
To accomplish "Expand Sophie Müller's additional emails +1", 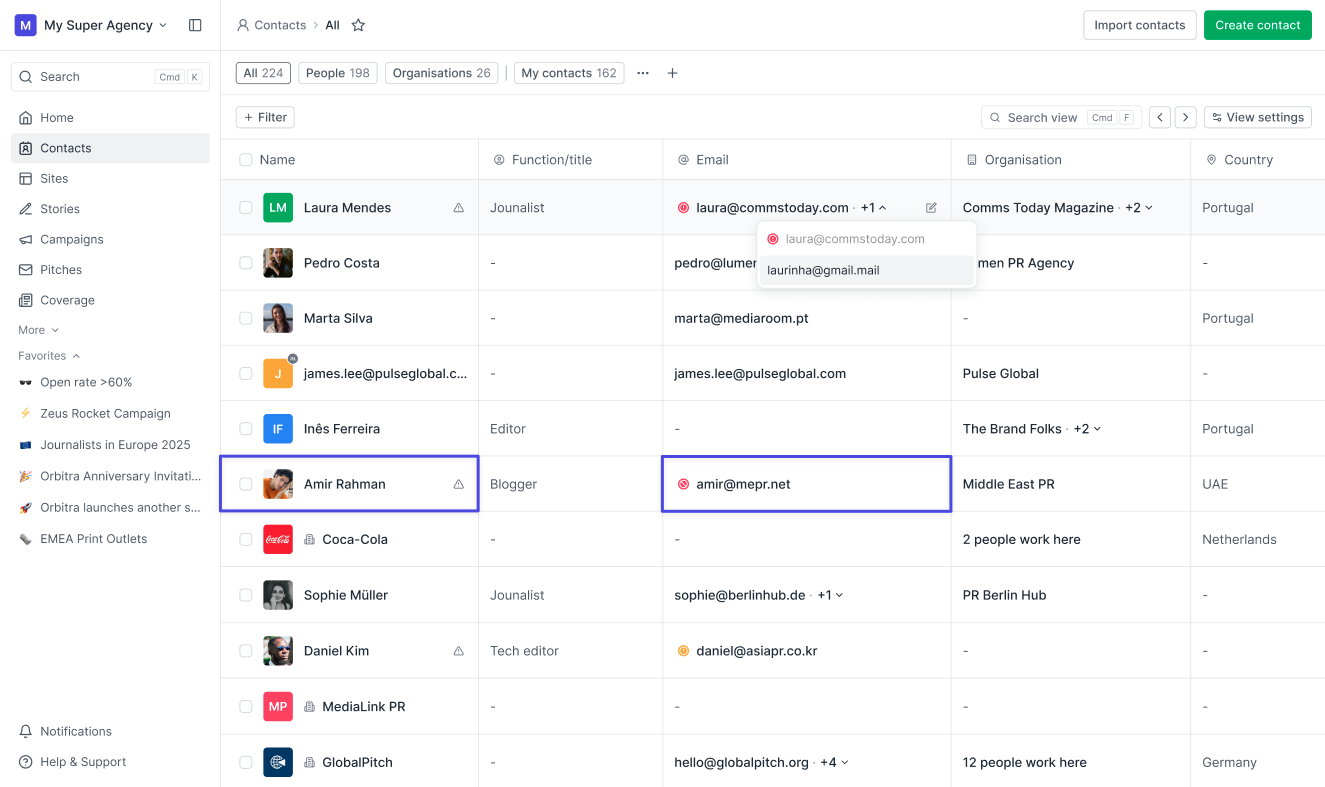I will click(x=830, y=595).
